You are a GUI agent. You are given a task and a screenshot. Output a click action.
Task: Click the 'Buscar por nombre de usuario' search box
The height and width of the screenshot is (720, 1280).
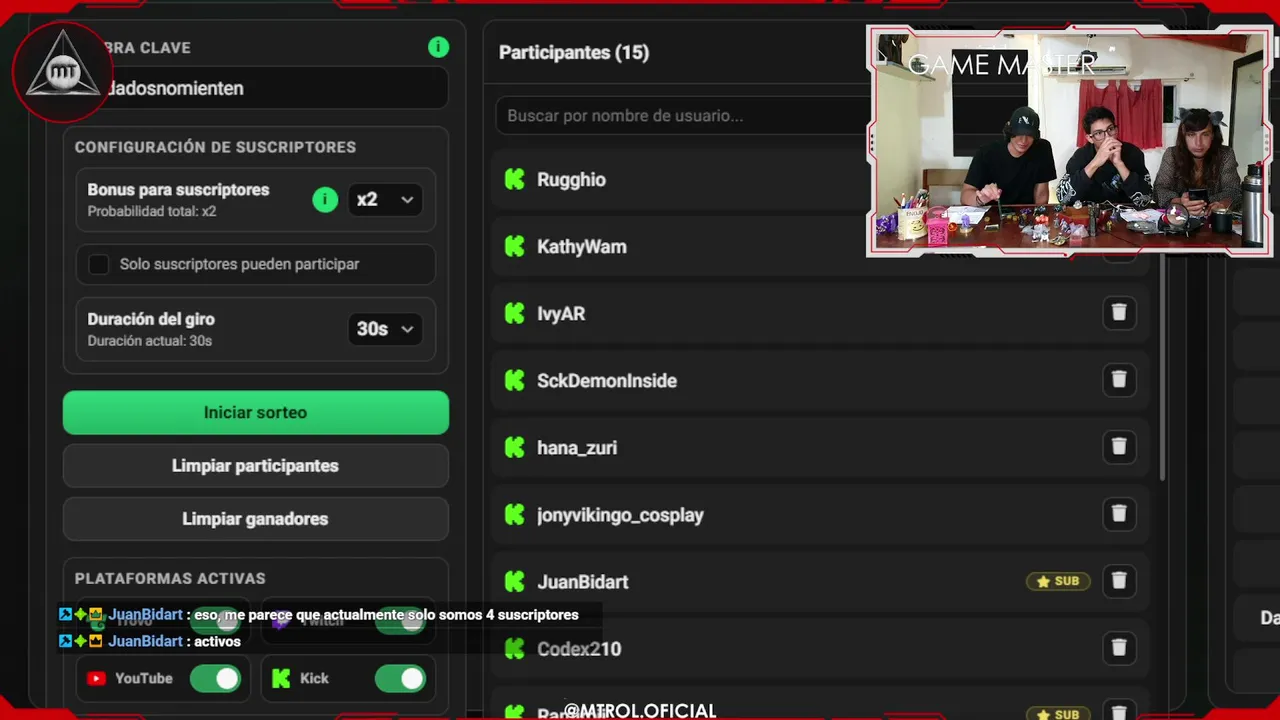(x=682, y=115)
